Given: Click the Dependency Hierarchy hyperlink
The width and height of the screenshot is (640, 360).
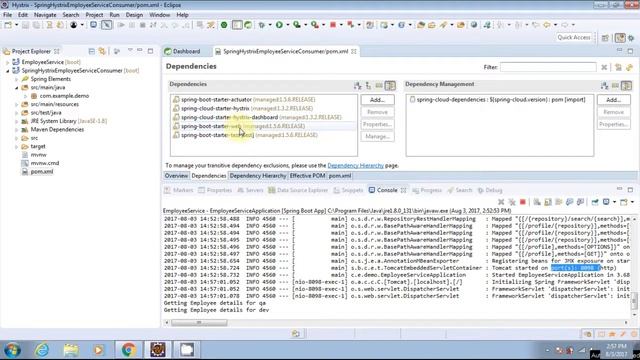Looking at the screenshot, I should click(x=356, y=166).
